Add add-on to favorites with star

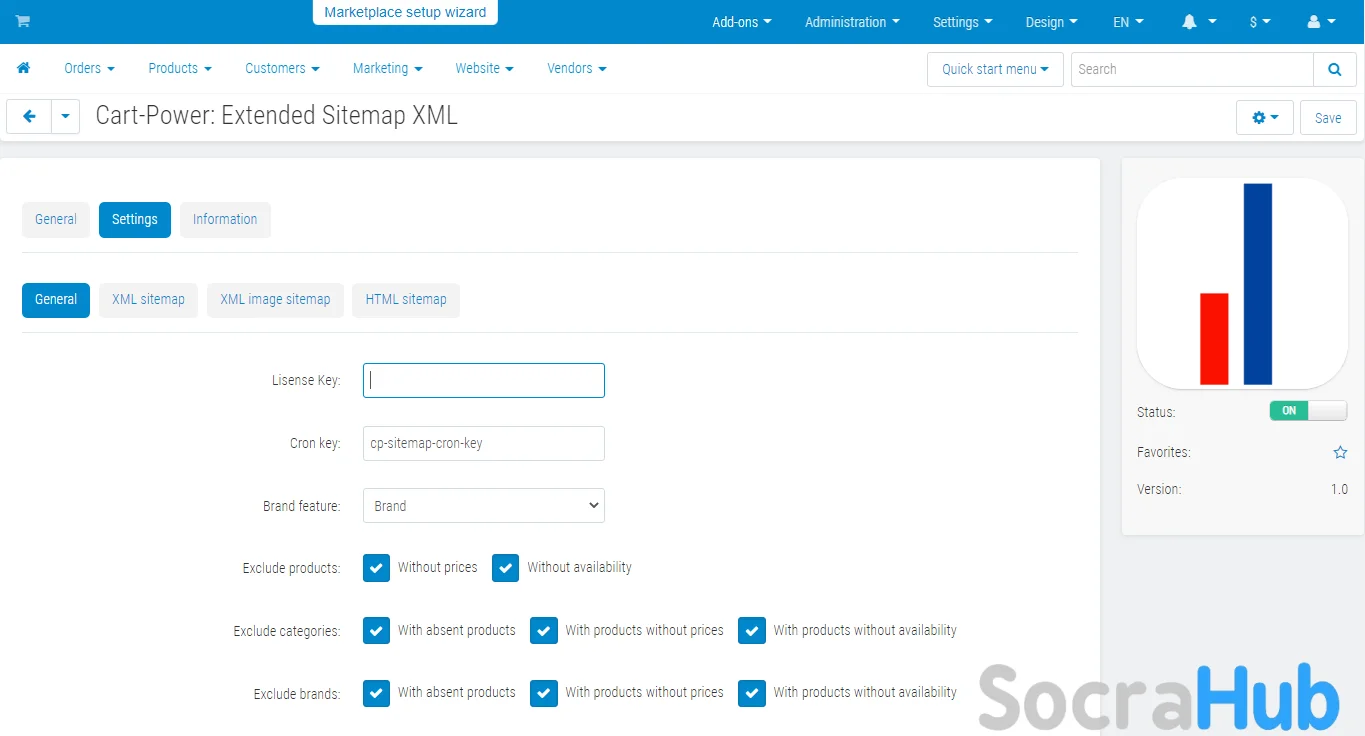coord(1340,453)
